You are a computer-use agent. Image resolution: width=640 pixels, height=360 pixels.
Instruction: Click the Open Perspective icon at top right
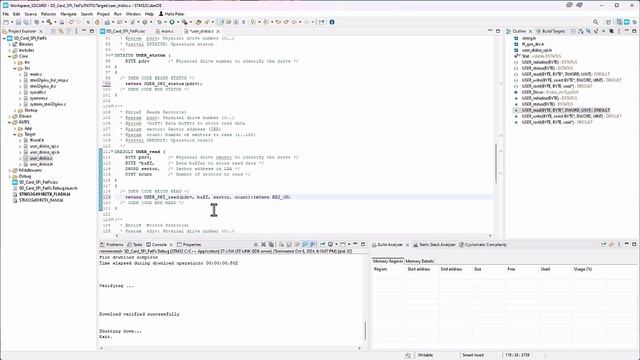(x=608, y=22)
